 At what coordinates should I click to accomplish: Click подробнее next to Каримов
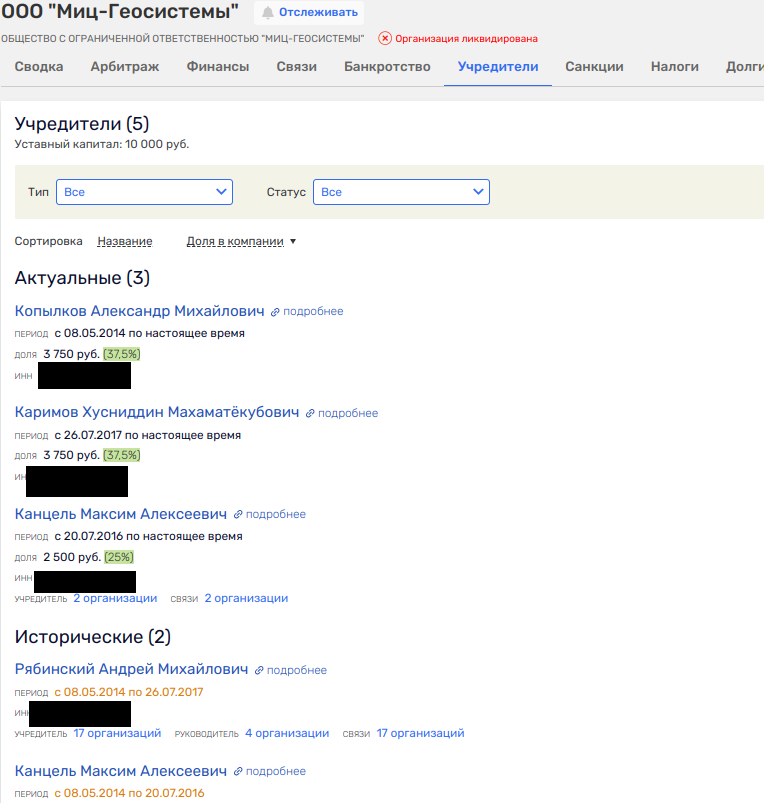pyautogui.click(x=348, y=413)
